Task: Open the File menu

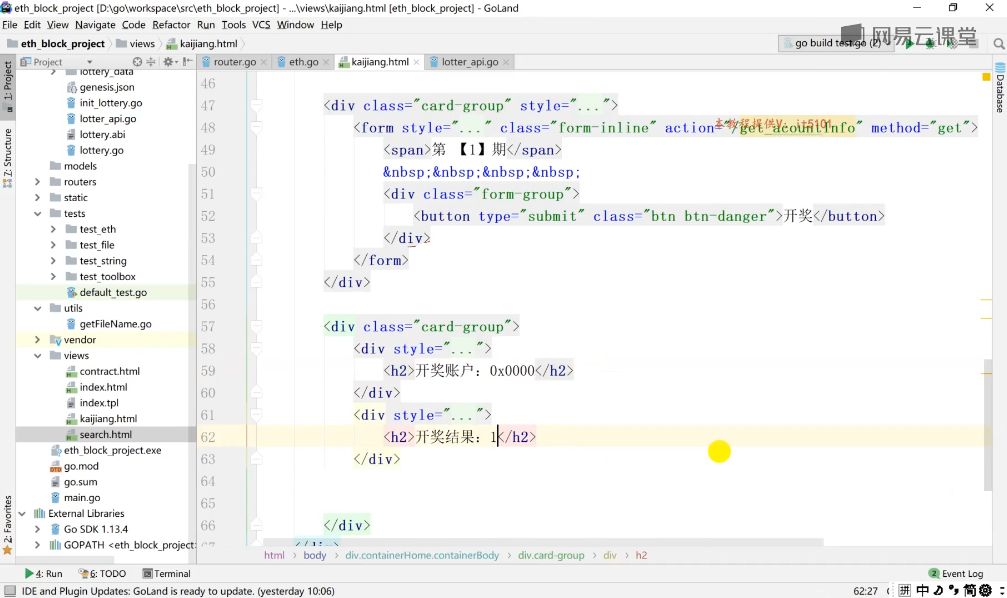Action: click(10, 24)
